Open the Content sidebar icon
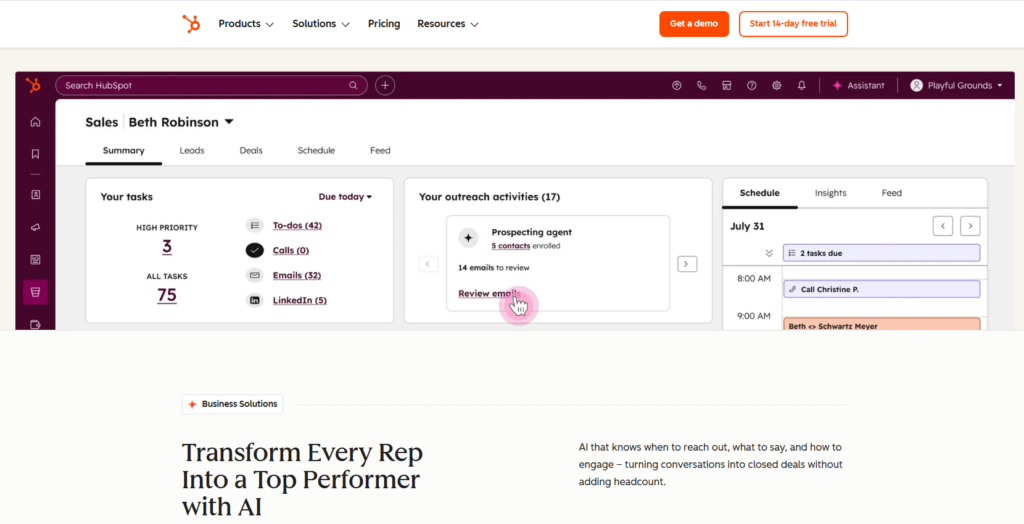This screenshot has height=524, width=1024. tap(35, 259)
